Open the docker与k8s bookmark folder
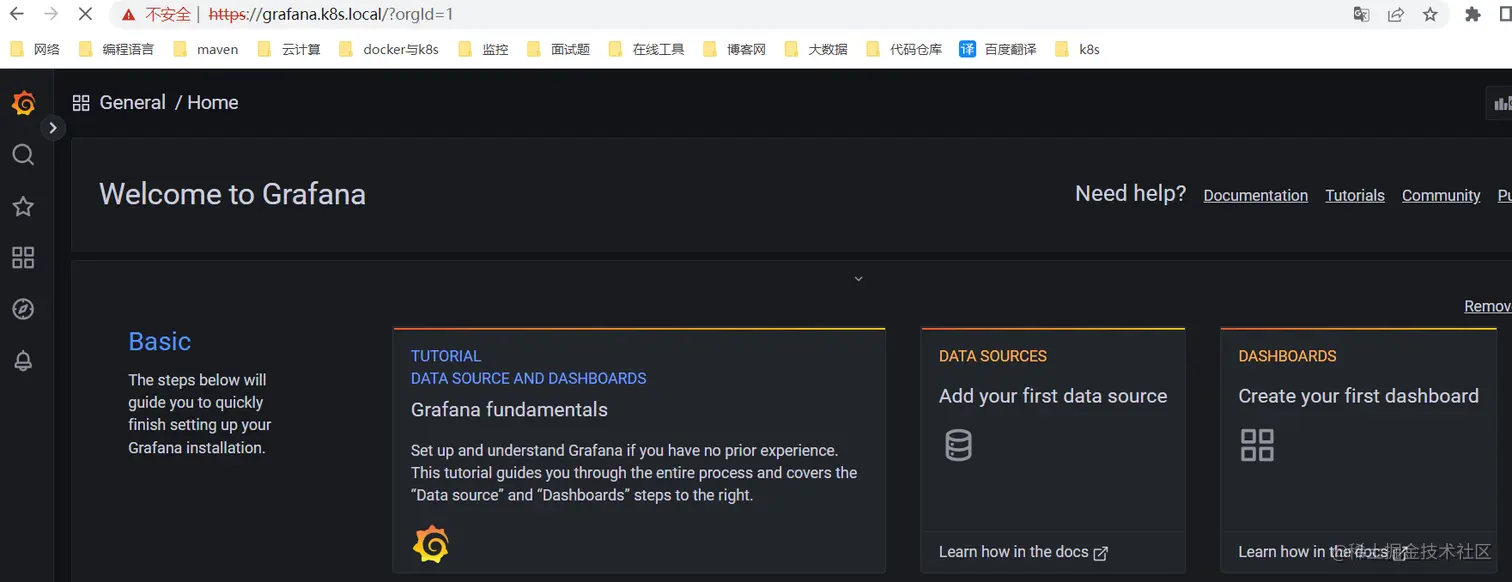Image resolution: width=1512 pixels, height=582 pixels. click(389, 49)
